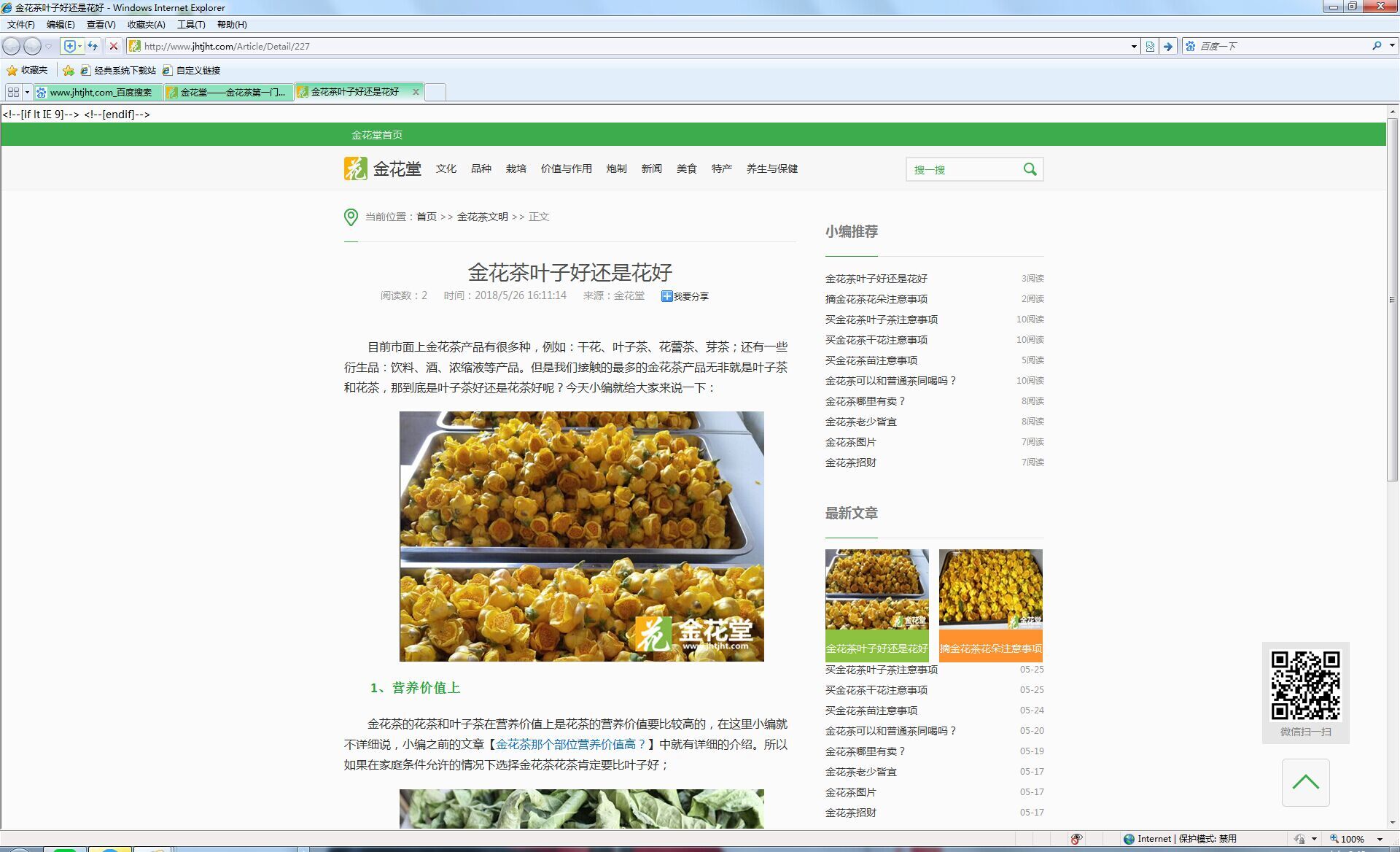Open the 收藏夹(A) menu

146,25
